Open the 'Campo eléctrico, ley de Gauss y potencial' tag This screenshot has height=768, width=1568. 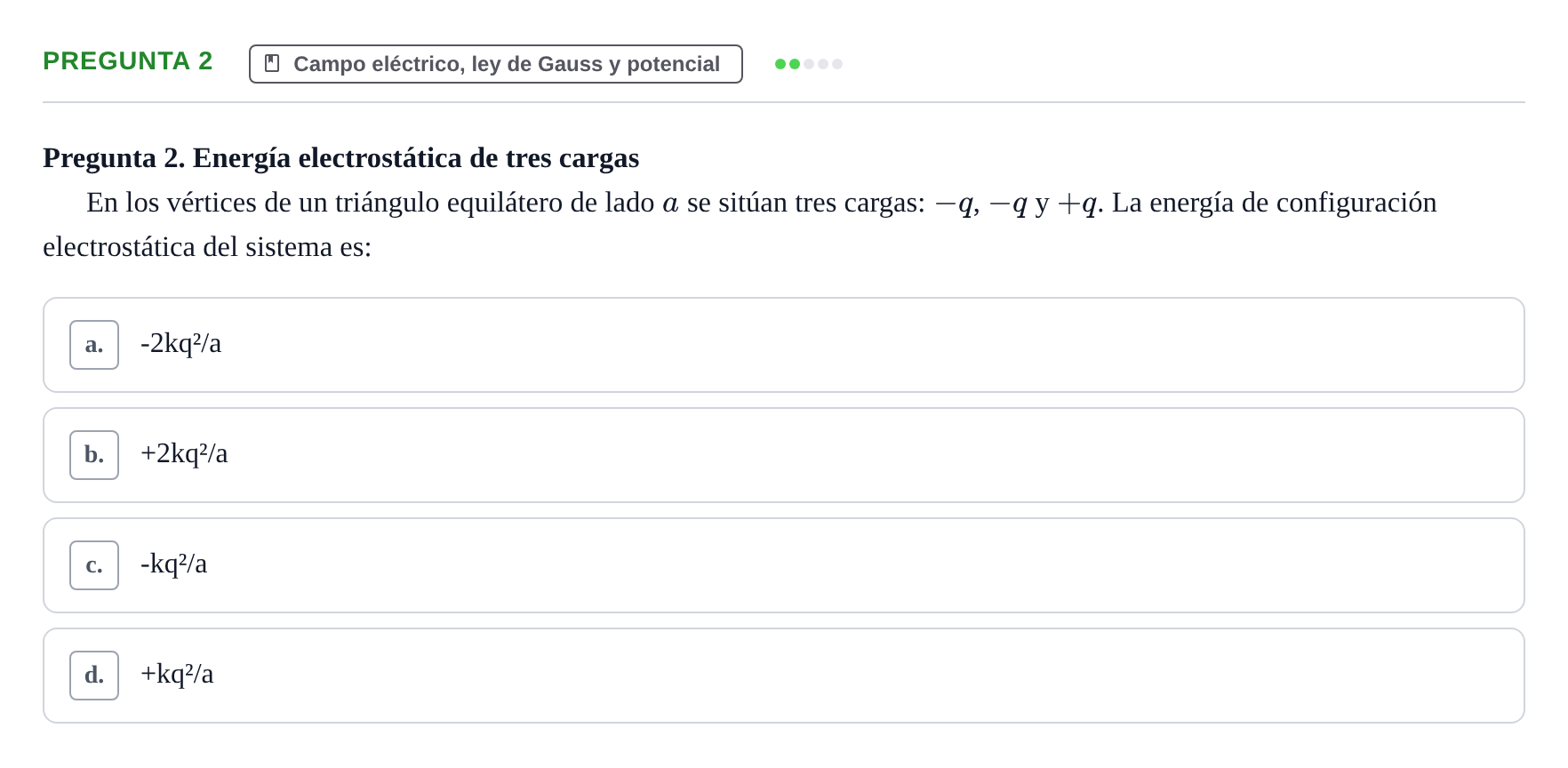click(496, 64)
